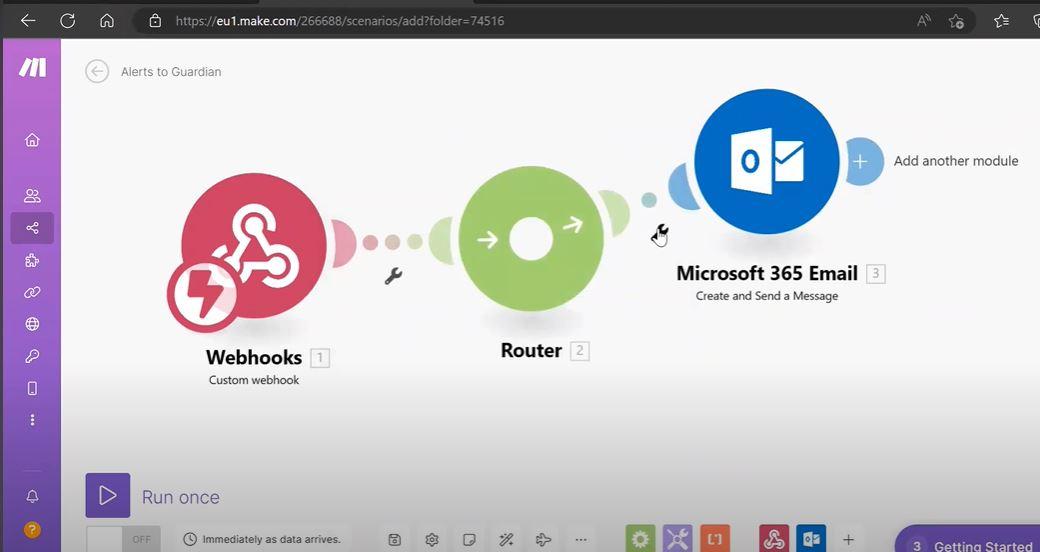
Task: Open the Make logo home
Action: [32, 68]
